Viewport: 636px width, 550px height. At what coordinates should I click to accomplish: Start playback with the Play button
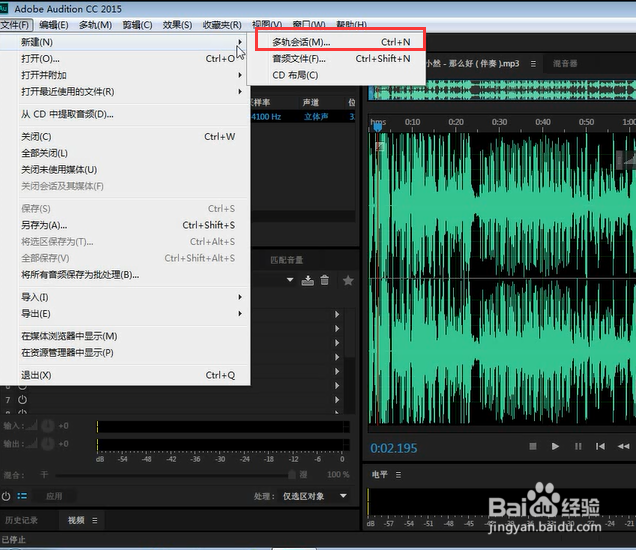click(555, 447)
